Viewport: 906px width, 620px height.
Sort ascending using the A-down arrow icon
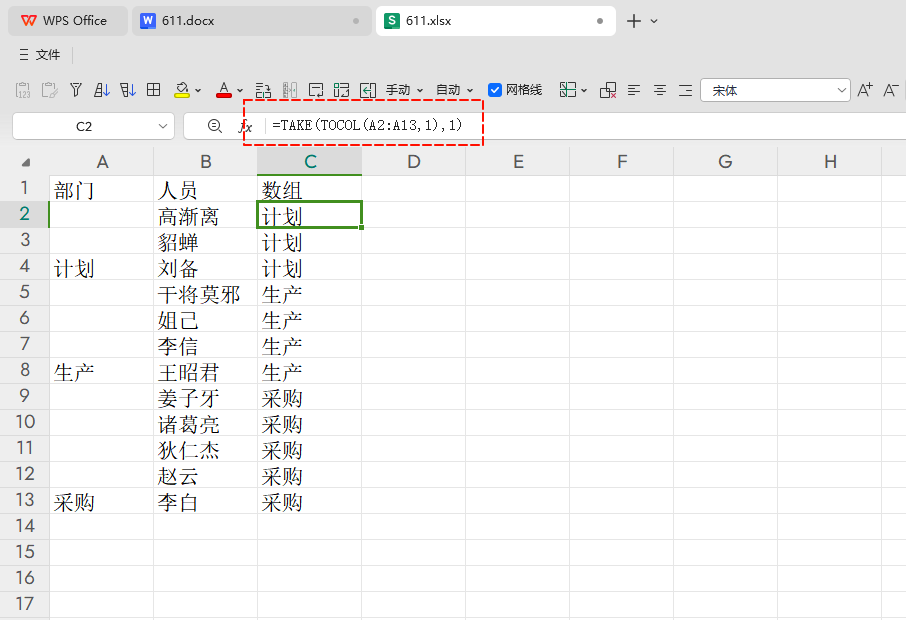tap(102, 90)
